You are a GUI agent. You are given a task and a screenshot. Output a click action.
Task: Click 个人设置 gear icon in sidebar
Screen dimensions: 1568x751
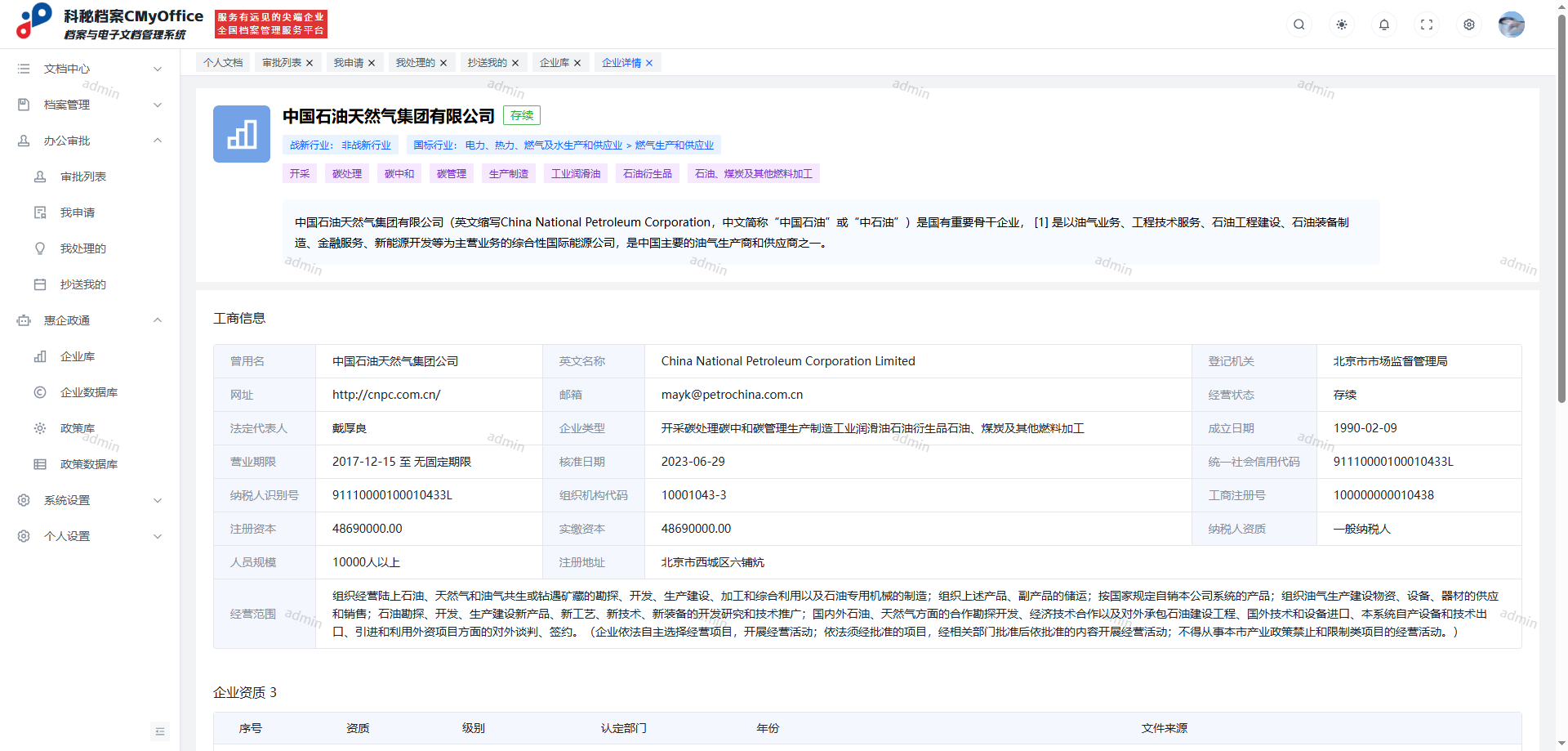point(24,536)
